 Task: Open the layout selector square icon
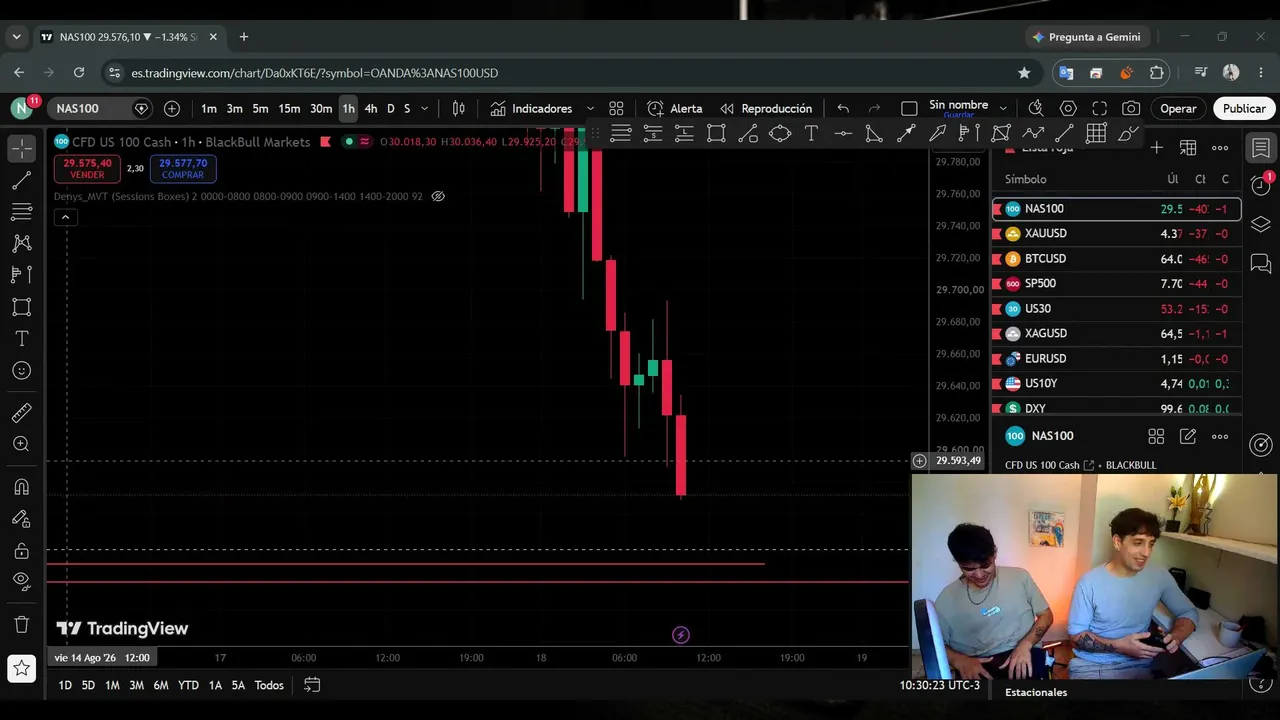click(x=909, y=108)
